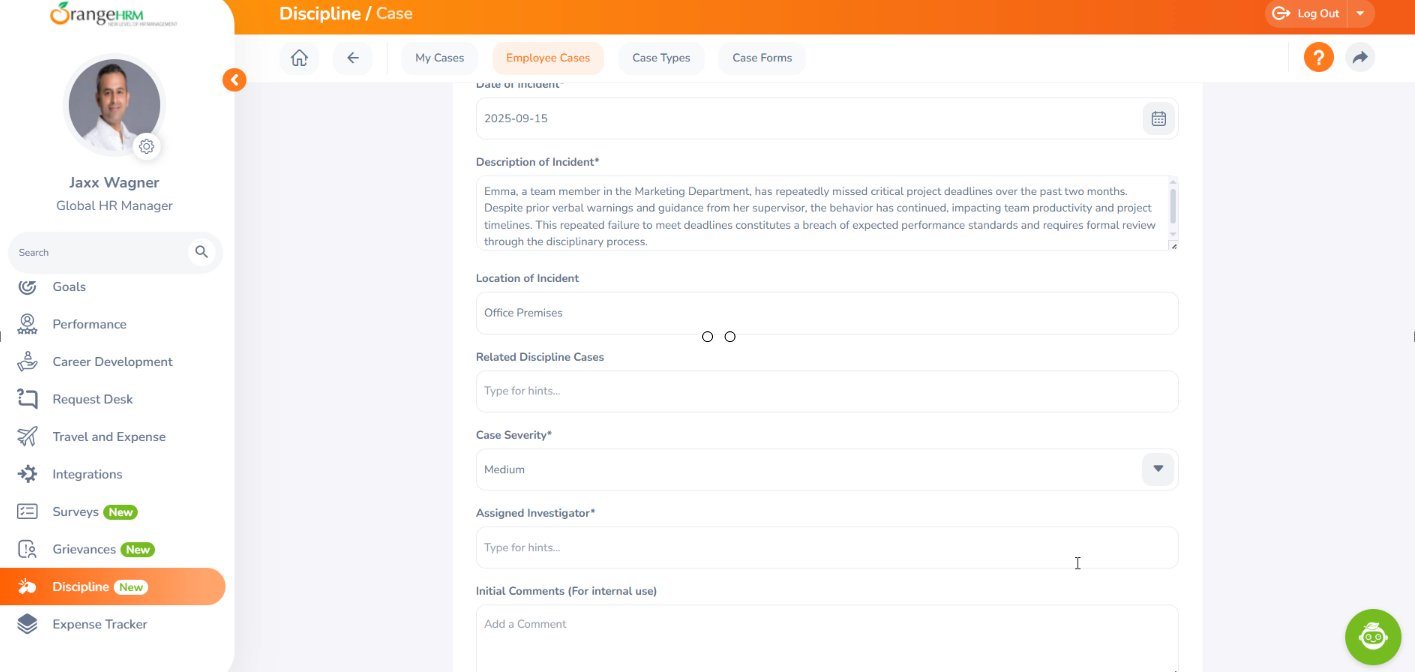1415x672 pixels.
Task: Go back using the left arrow icon
Action: click(x=353, y=58)
